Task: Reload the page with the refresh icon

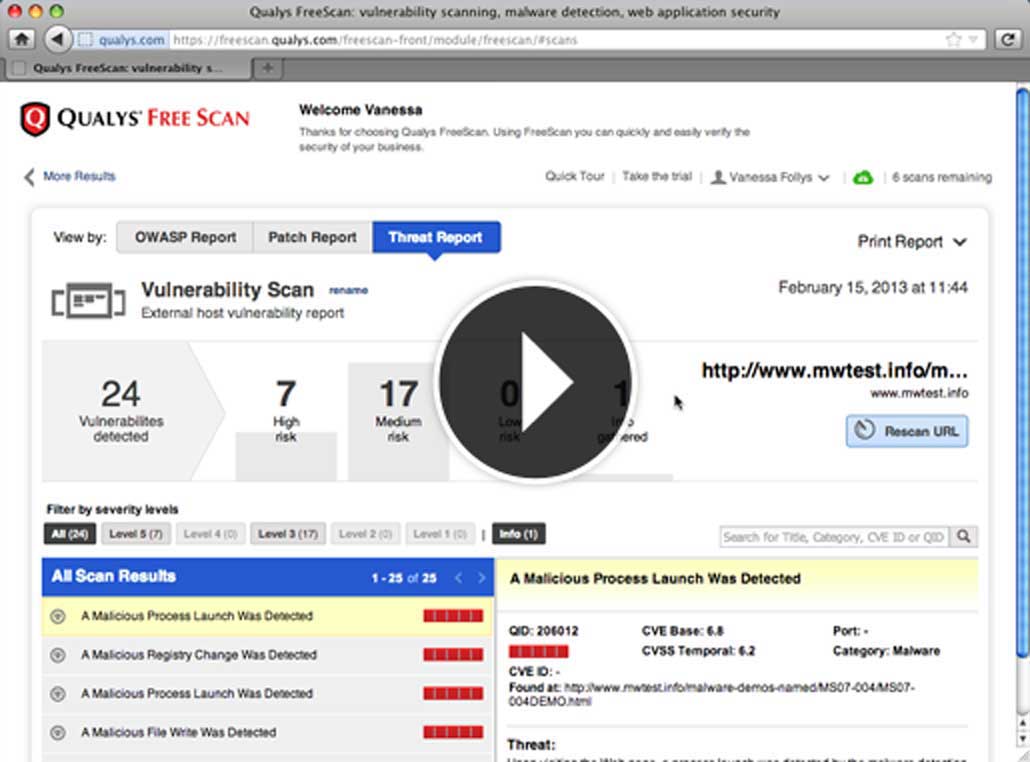Action: (x=1008, y=39)
